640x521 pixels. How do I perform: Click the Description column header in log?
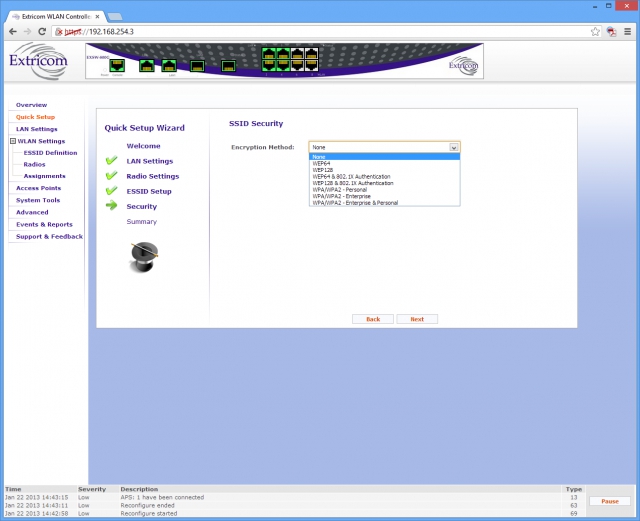[139, 489]
